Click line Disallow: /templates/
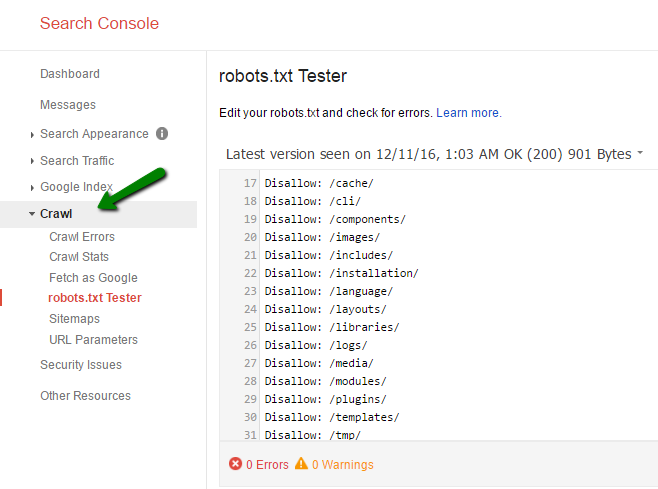This screenshot has height=489, width=658. click(332, 417)
